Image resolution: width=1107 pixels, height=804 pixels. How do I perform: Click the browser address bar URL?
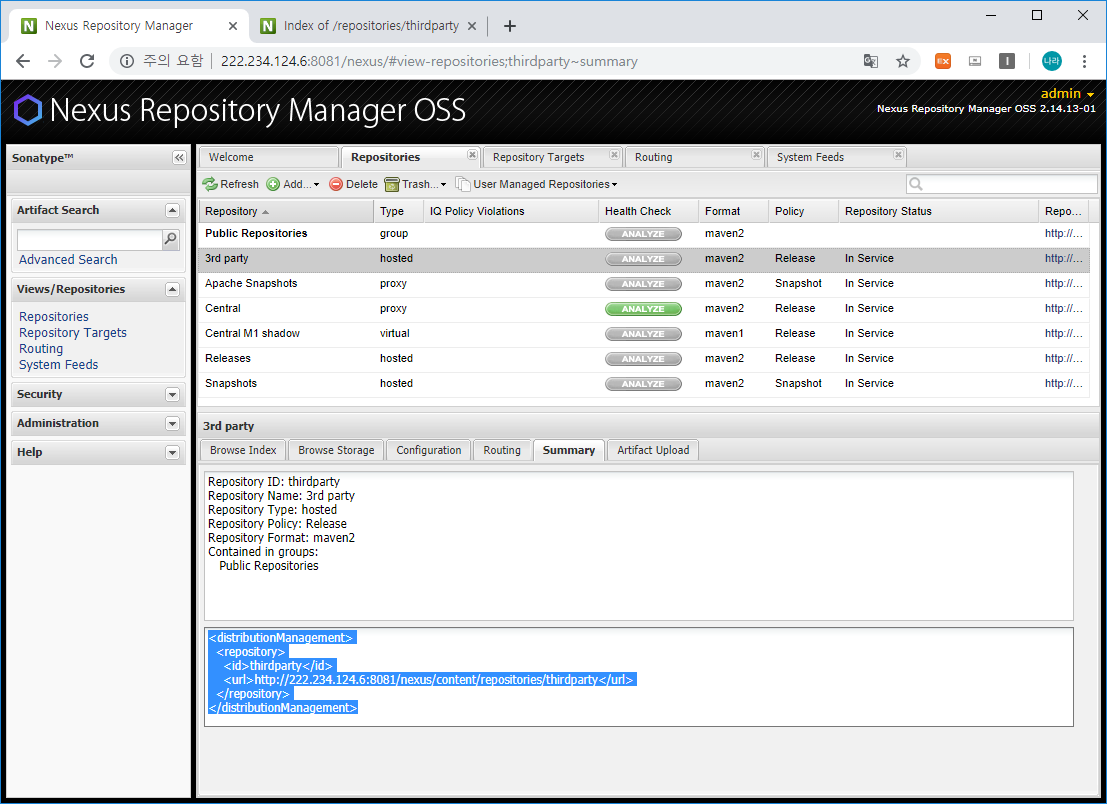tap(429, 61)
